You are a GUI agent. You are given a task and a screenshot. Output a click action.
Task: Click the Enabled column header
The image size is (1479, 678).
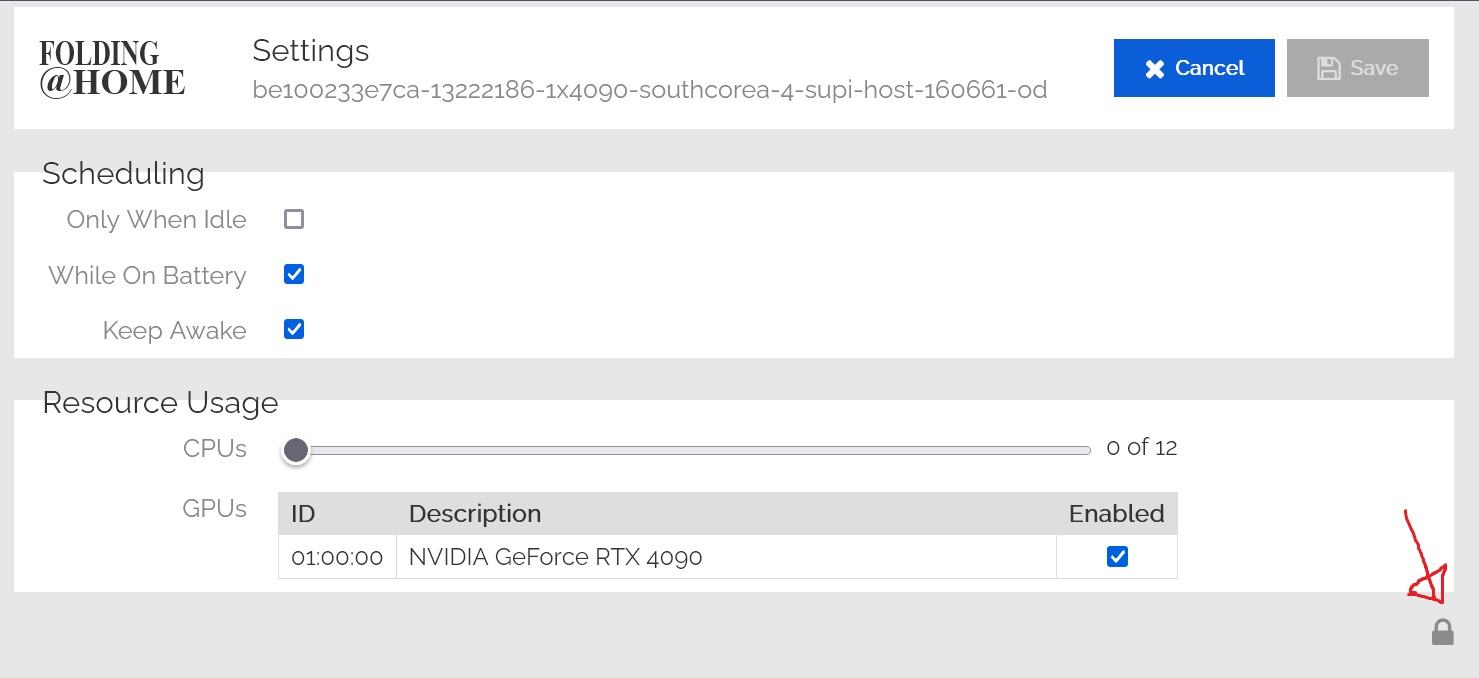click(1116, 513)
